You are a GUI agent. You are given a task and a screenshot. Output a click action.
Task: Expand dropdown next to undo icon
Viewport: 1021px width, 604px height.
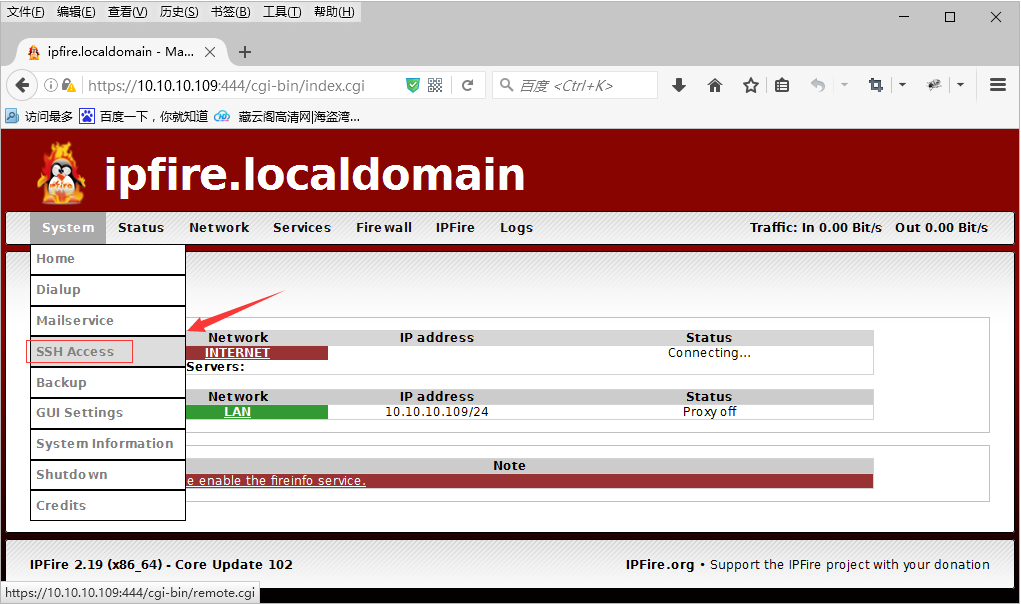tap(845, 85)
